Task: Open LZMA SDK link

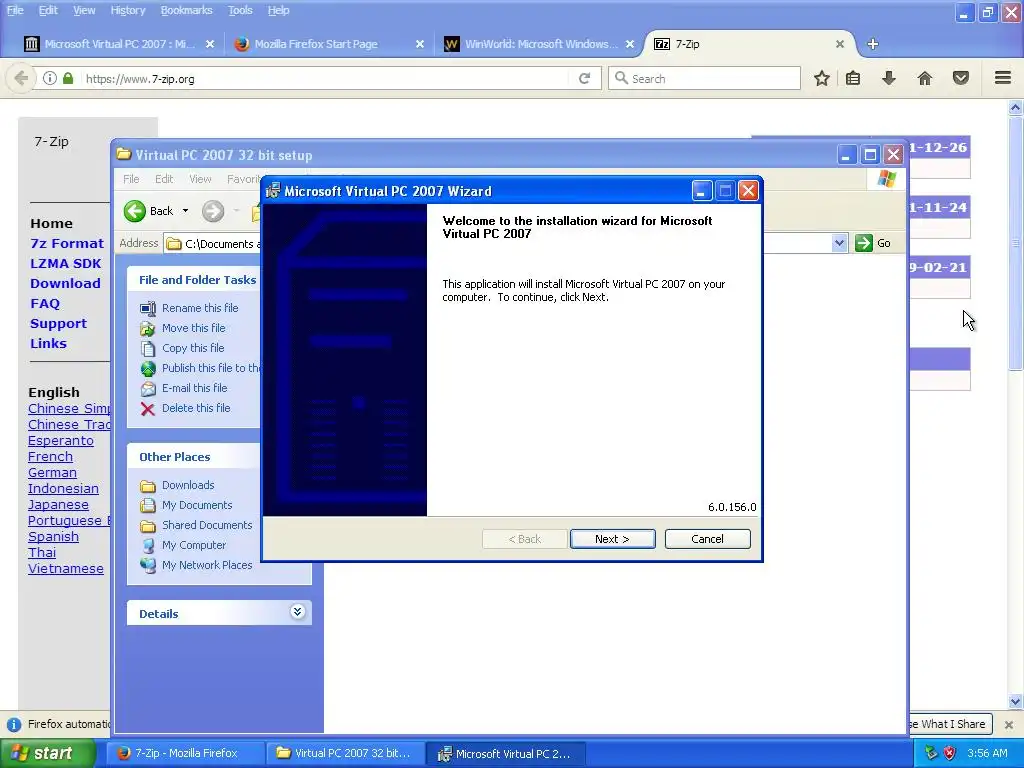Action: tap(65, 264)
